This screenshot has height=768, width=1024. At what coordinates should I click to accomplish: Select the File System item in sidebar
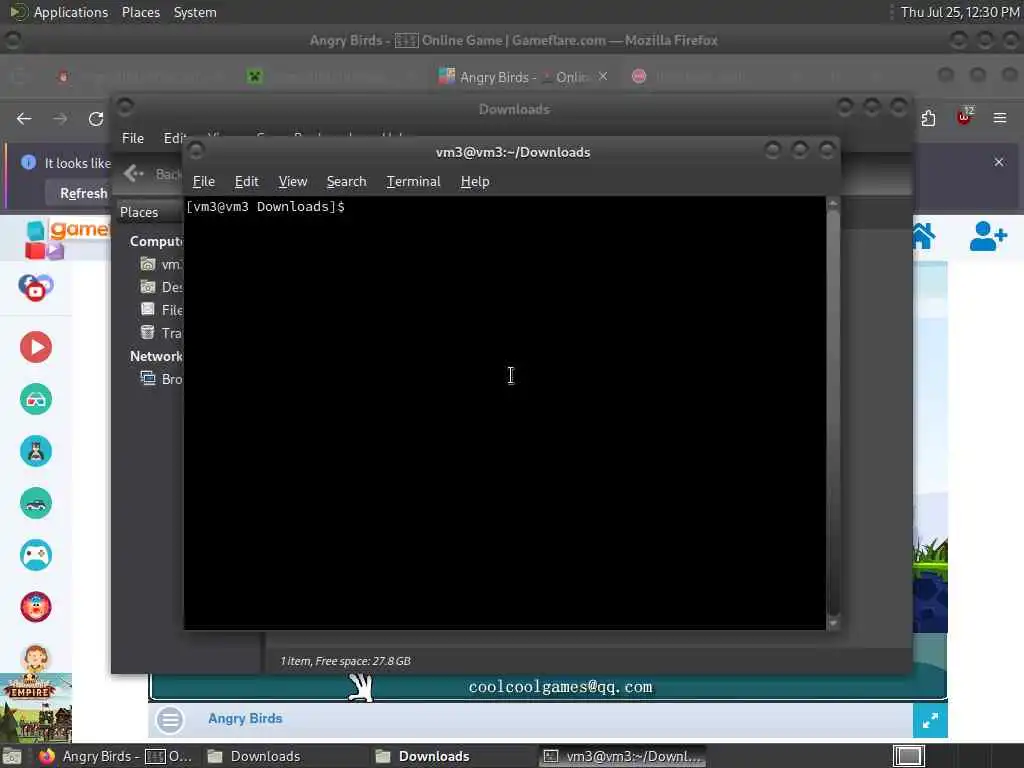point(161,310)
